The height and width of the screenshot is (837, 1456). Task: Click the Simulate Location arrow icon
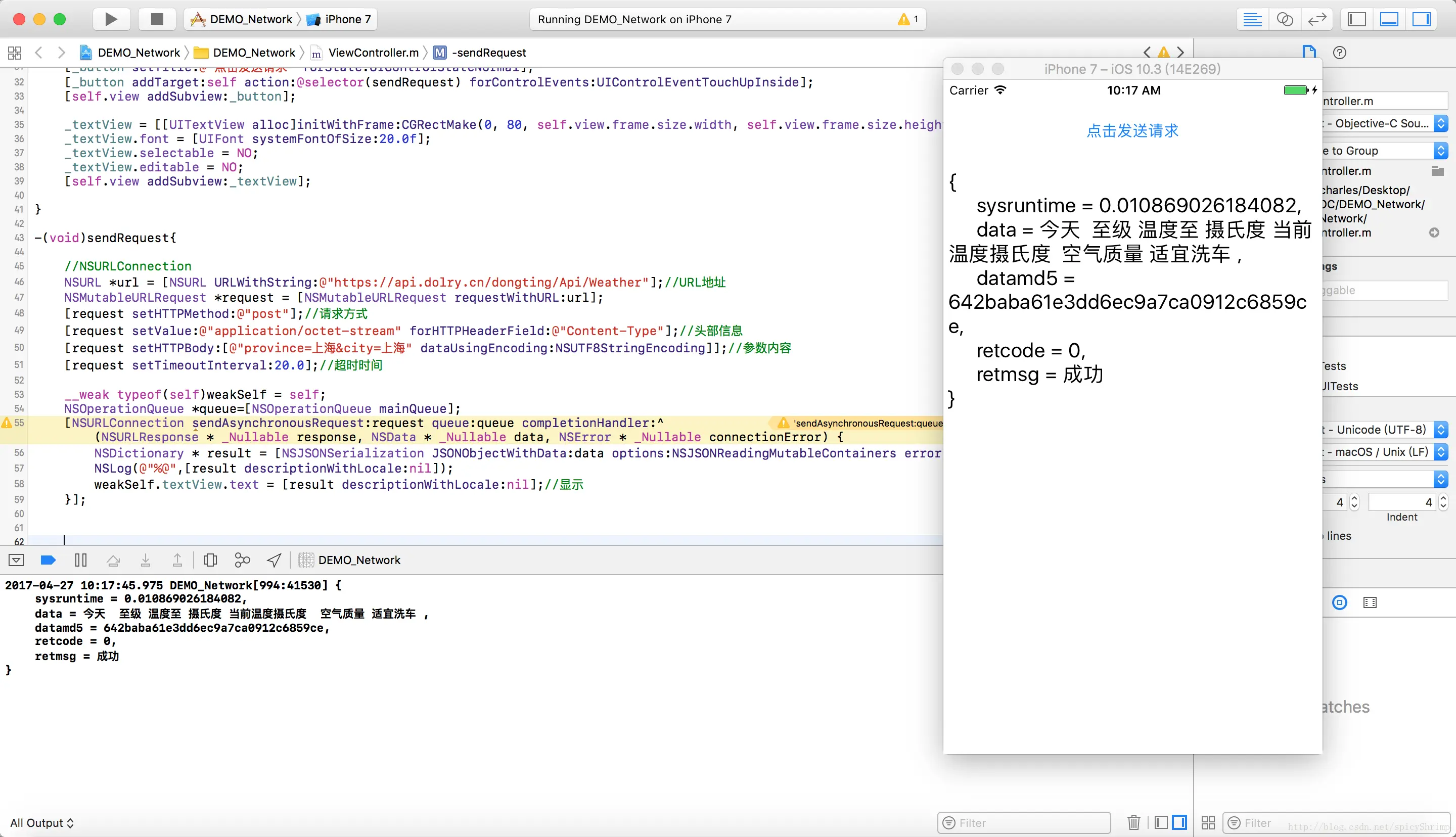click(274, 560)
